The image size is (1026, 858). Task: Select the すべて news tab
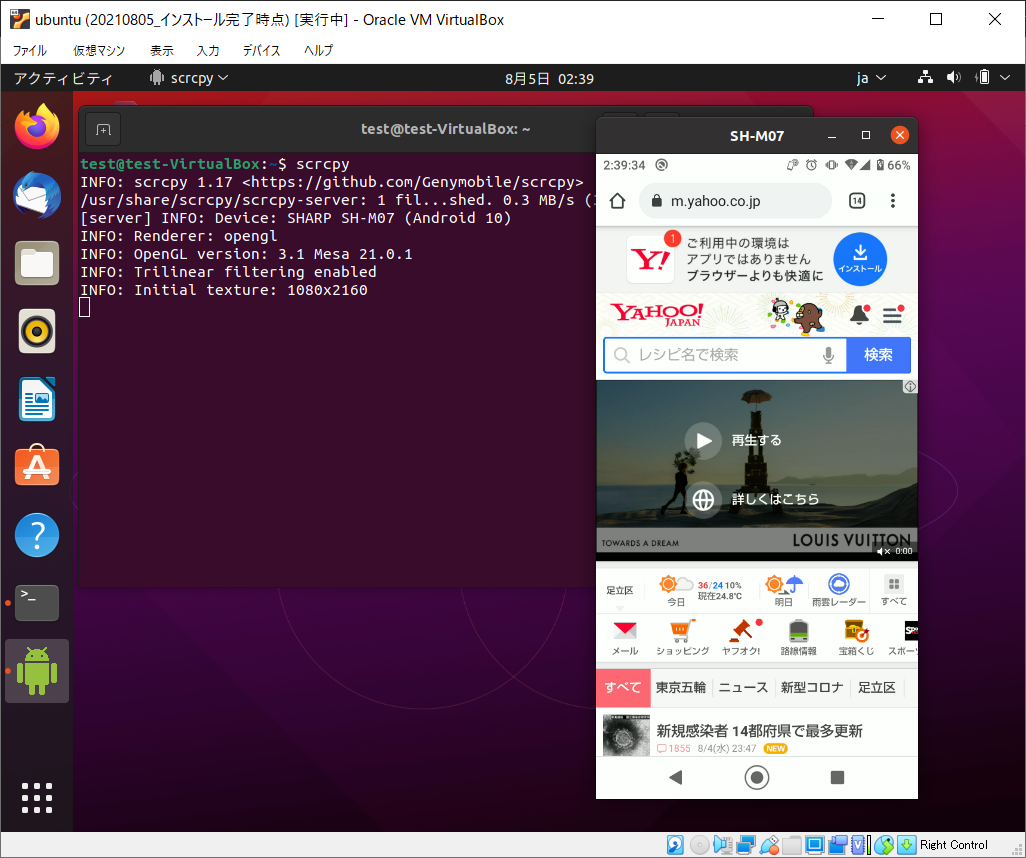click(623, 688)
